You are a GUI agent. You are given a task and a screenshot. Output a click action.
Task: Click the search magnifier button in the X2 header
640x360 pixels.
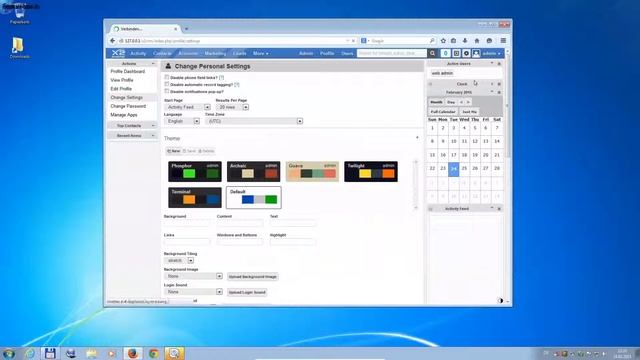coord(432,53)
